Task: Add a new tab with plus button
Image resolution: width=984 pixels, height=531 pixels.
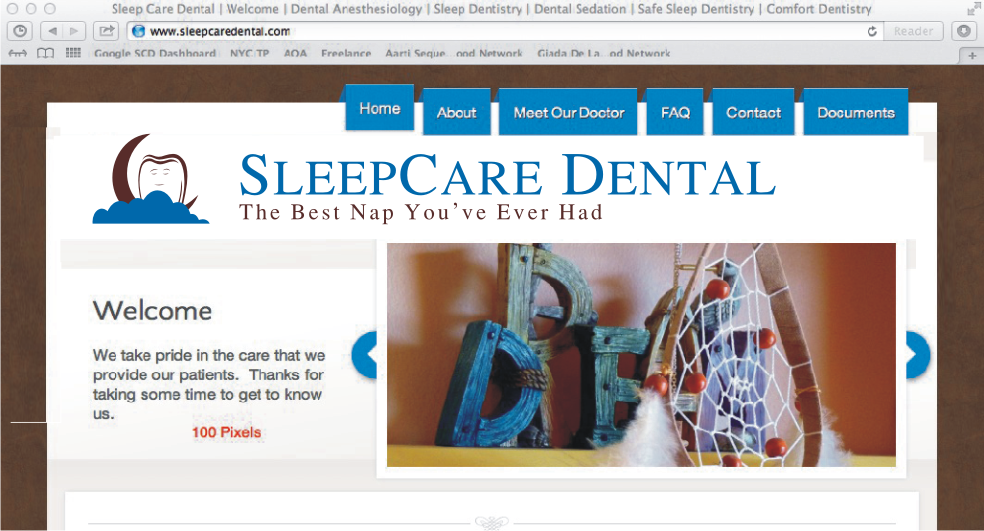Action: click(972, 56)
